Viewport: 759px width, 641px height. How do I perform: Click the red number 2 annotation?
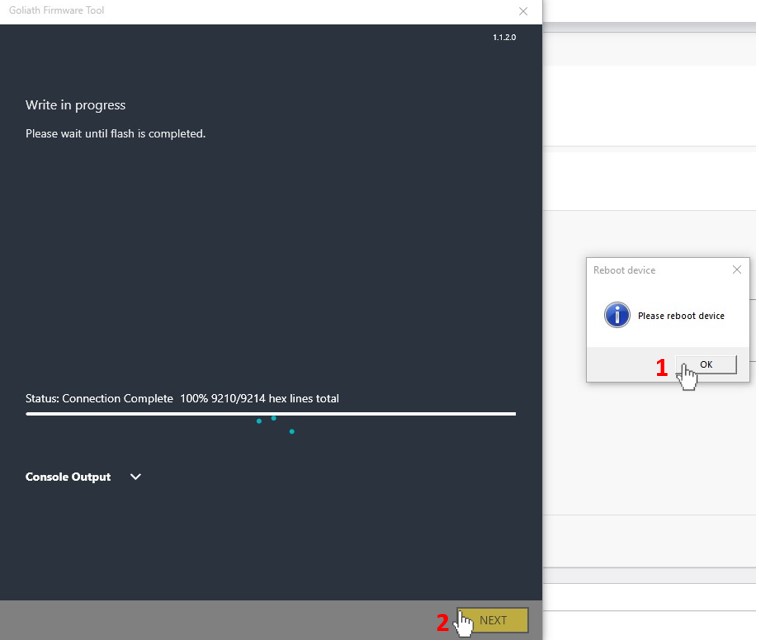pos(442,622)
